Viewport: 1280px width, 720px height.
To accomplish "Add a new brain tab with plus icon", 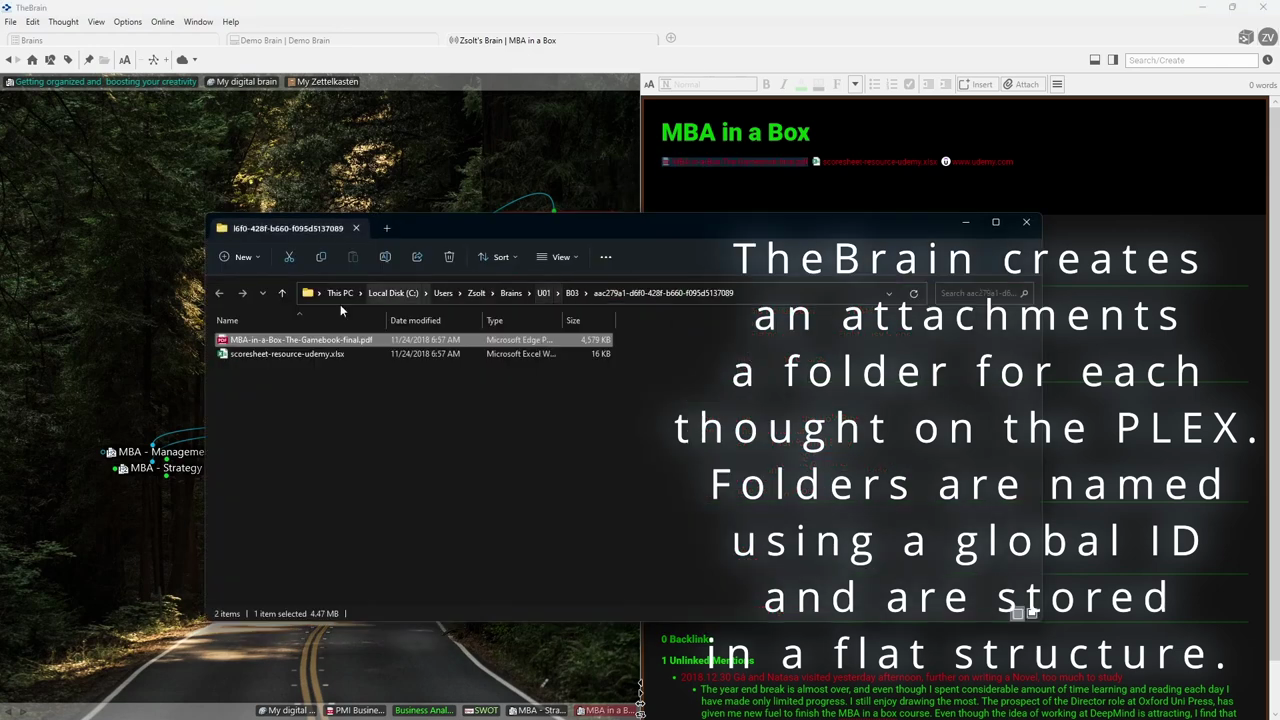I will click(x=671, y=39).
